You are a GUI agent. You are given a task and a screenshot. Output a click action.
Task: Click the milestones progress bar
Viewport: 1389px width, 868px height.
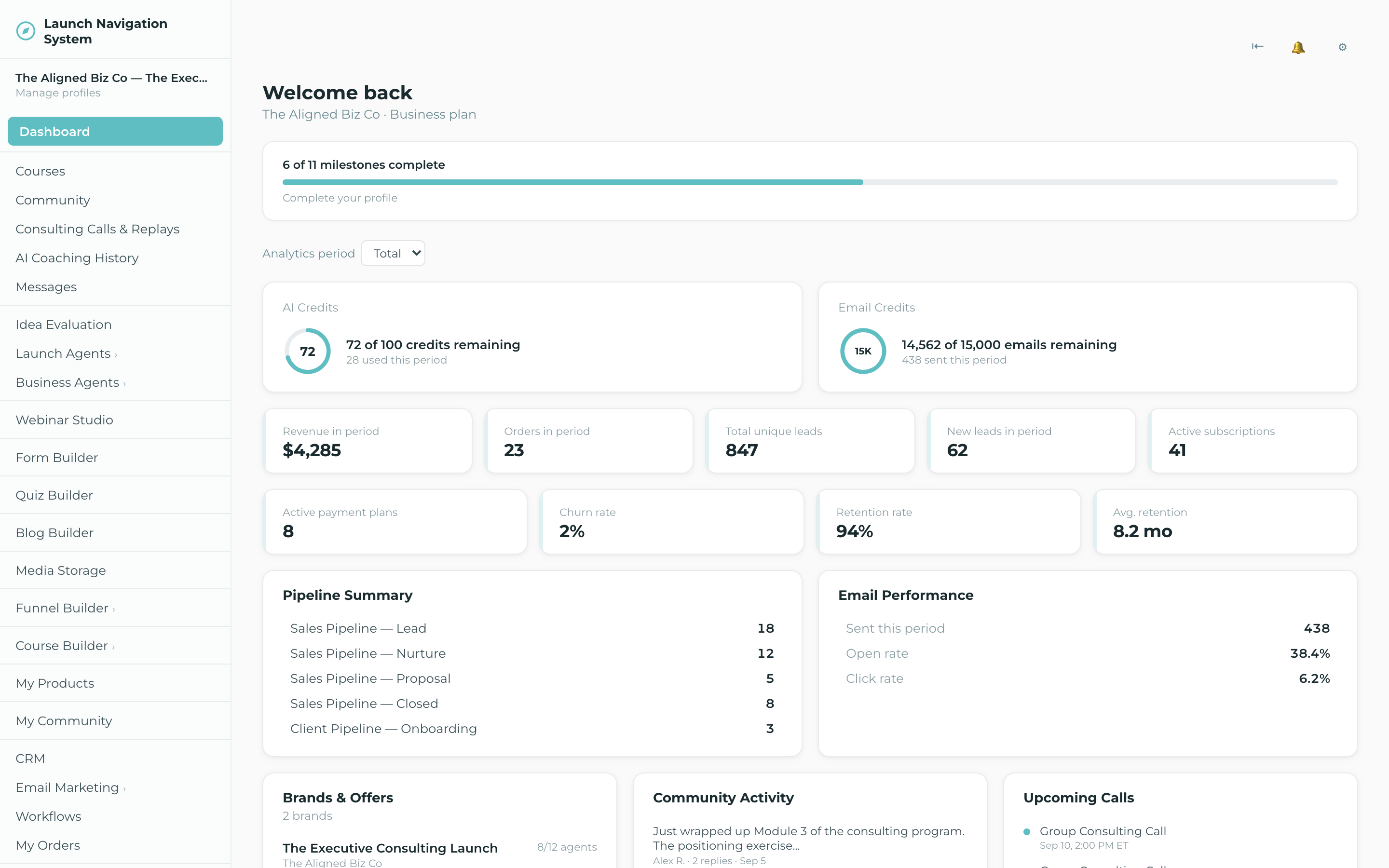pyautogui.click(x=810, y=183)
